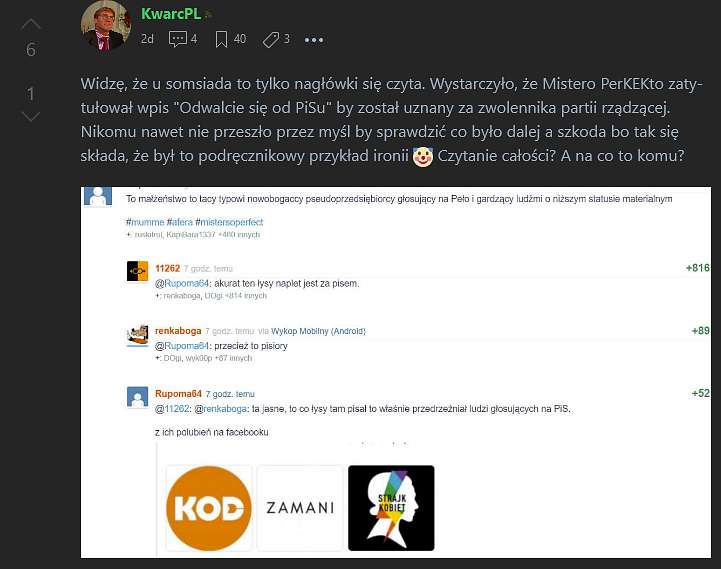Click the clown emoji in the post
The height and width of the screenshot is (569, 721).
coord(423,157)
